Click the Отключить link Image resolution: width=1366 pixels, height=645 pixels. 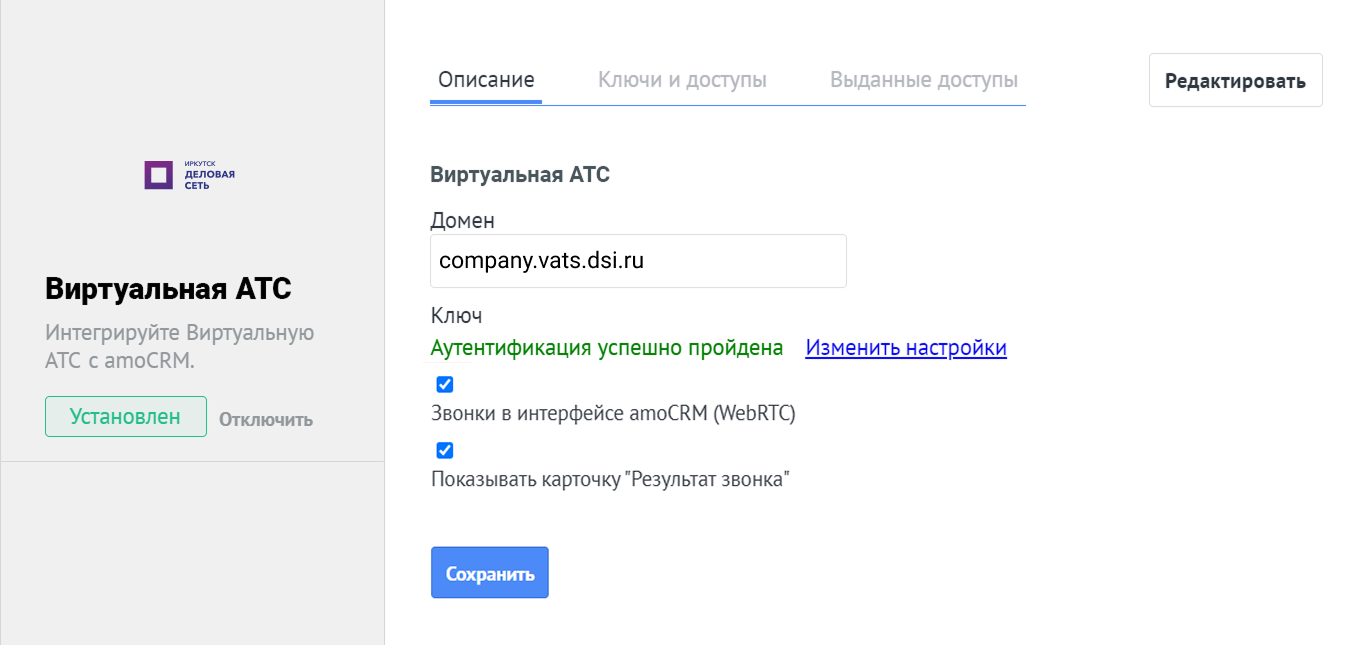(x=266, y=420)
